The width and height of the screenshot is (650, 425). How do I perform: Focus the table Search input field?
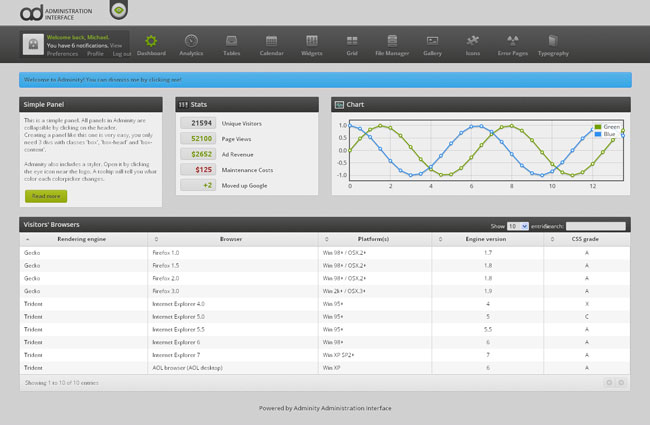tap(596, 226)
